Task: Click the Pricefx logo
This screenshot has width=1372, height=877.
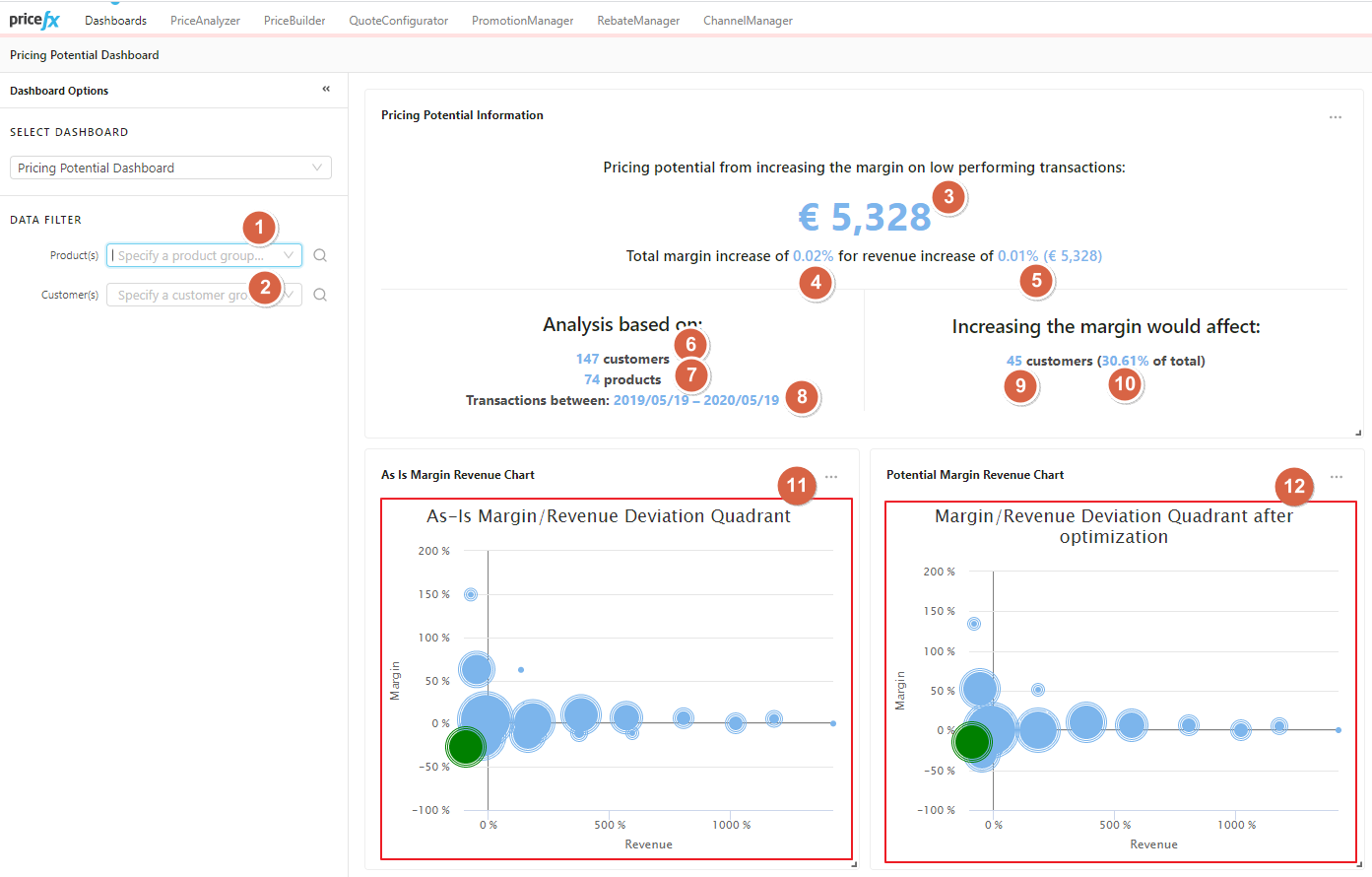Action: click(x=34, y=20)
